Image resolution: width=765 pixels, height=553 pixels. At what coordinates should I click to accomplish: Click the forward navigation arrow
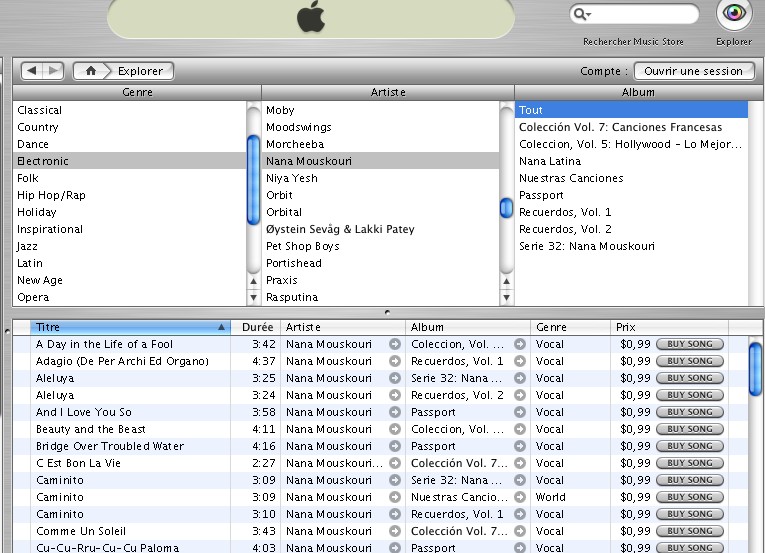(53, 71)
